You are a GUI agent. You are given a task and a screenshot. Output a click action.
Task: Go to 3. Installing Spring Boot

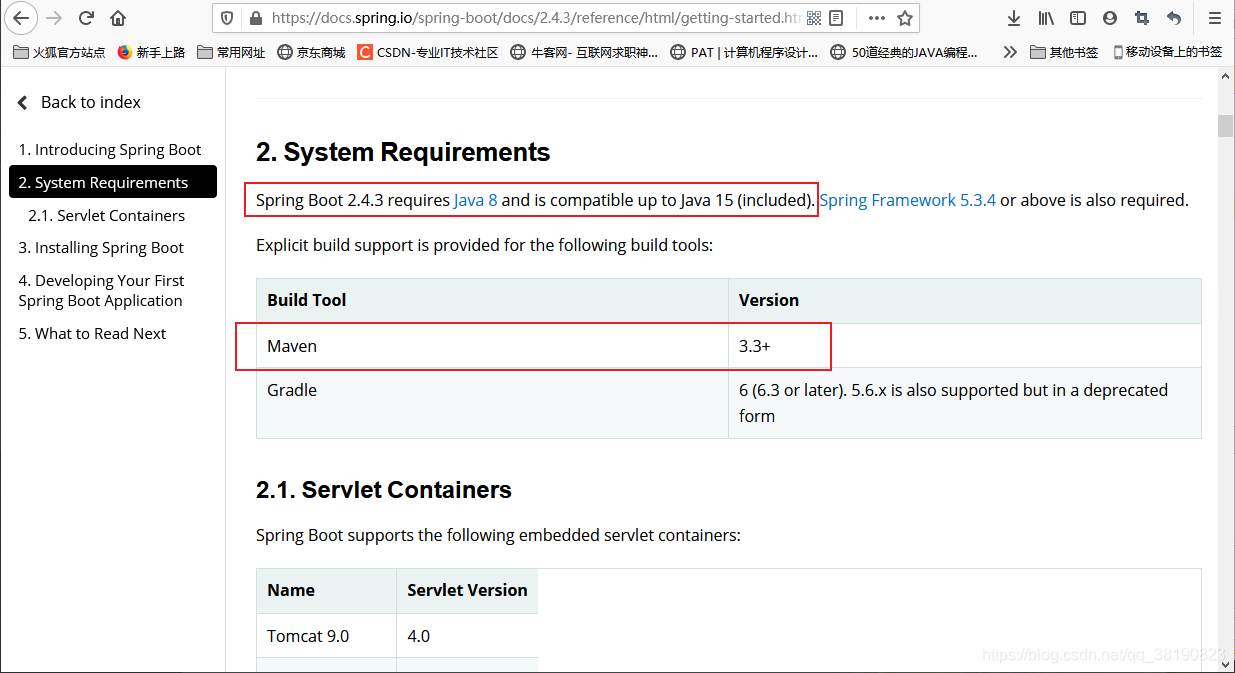coord(101,247)
